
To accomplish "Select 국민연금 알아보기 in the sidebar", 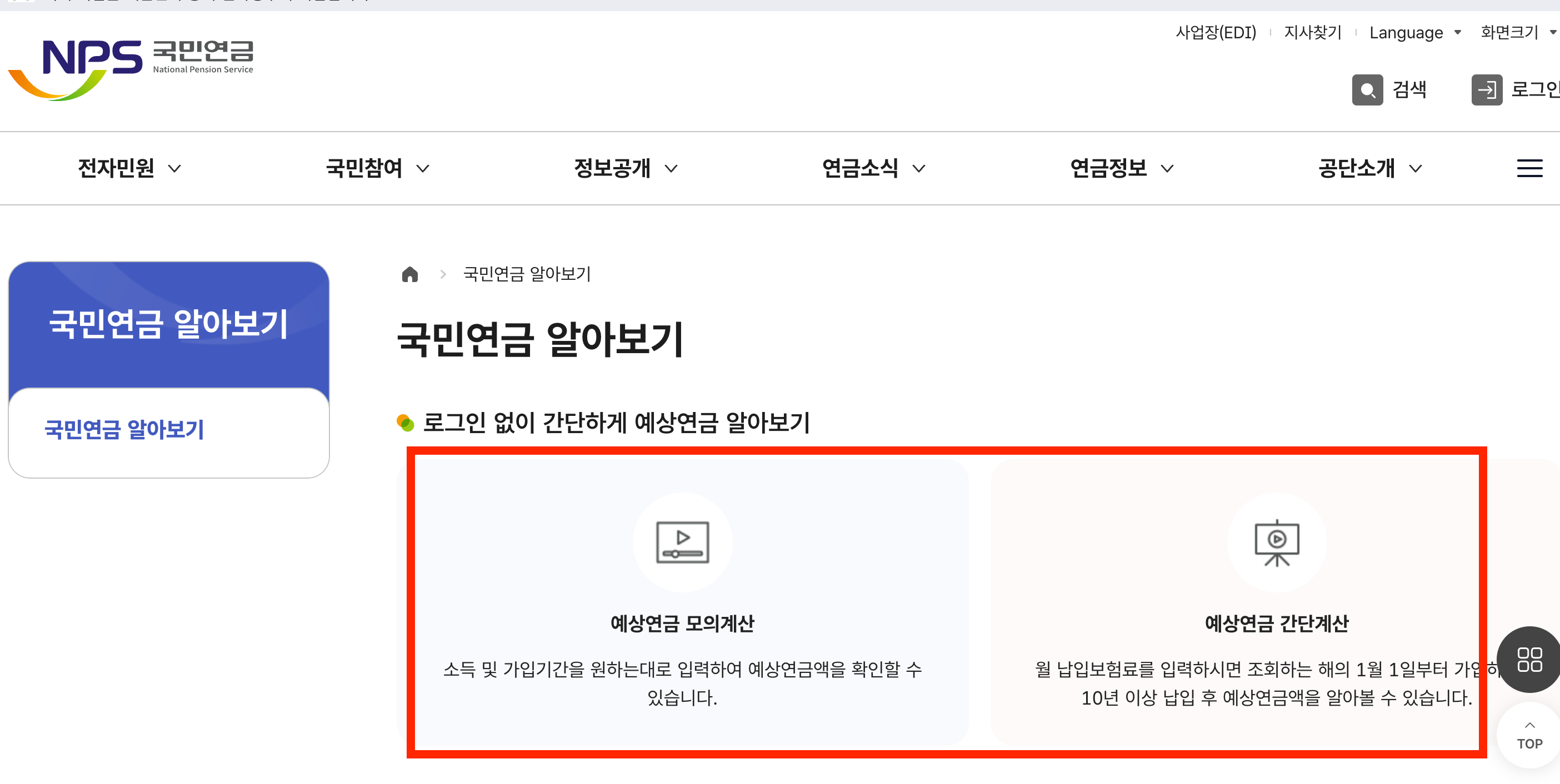I will point(124,429).
